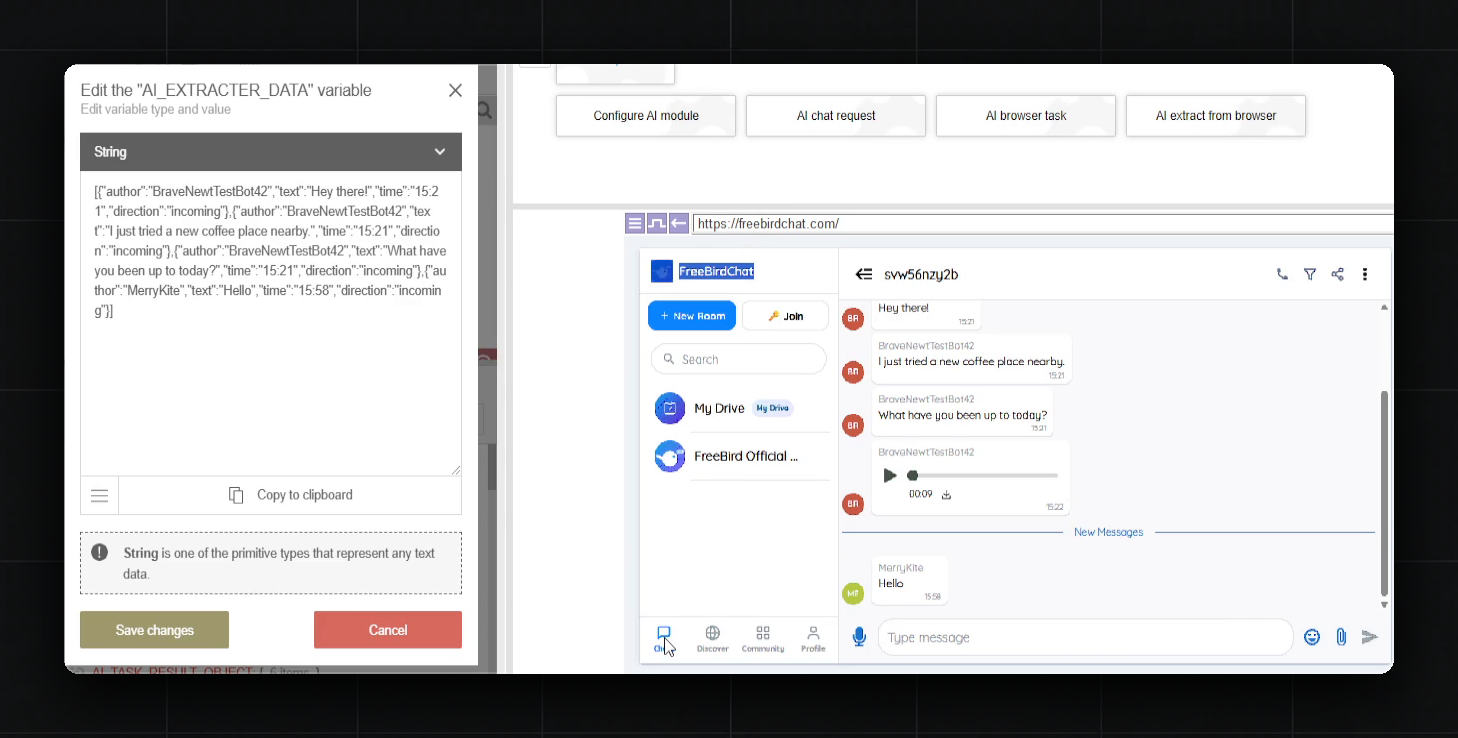Screen dimensions: 1458x738
Task: Send the message with the arrow icon
Action: click(x=1370, y=637)
